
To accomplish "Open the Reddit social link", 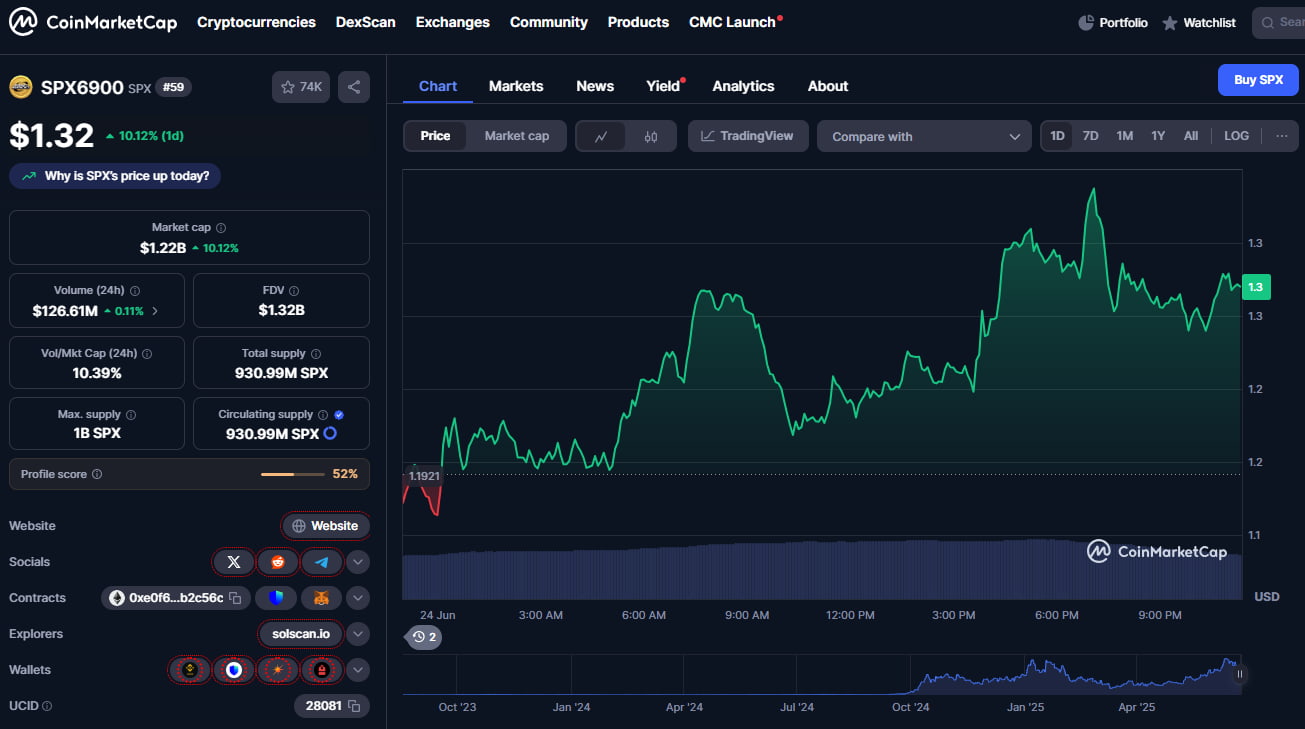I will (278, 562).
